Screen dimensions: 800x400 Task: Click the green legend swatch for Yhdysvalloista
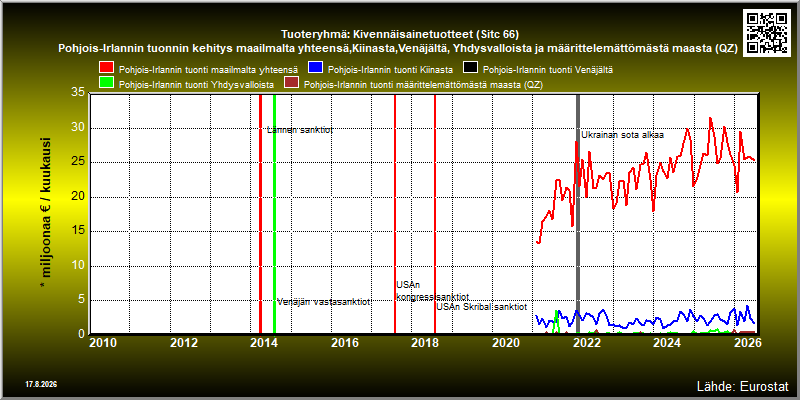pos(107,84)
